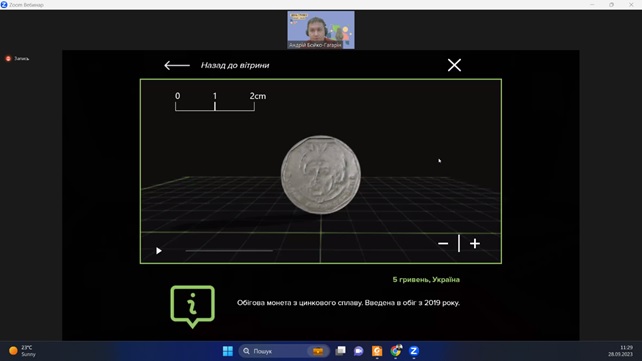This screenshot has height=361, width=642.
Task: Open the Windows Start menu
Action: pos(228,351)
